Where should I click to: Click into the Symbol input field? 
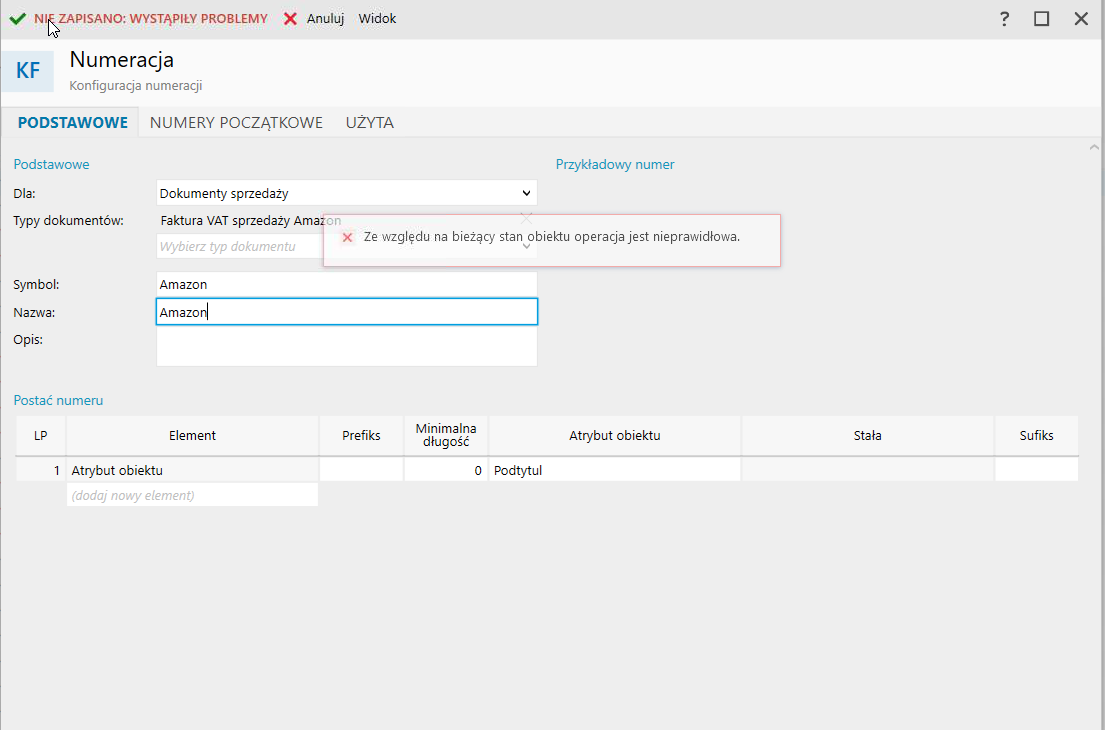point(346,285)
